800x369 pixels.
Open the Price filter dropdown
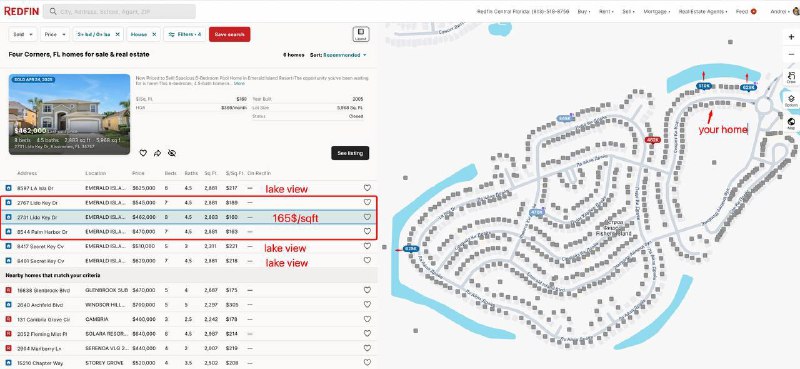[x=55, y=34]
